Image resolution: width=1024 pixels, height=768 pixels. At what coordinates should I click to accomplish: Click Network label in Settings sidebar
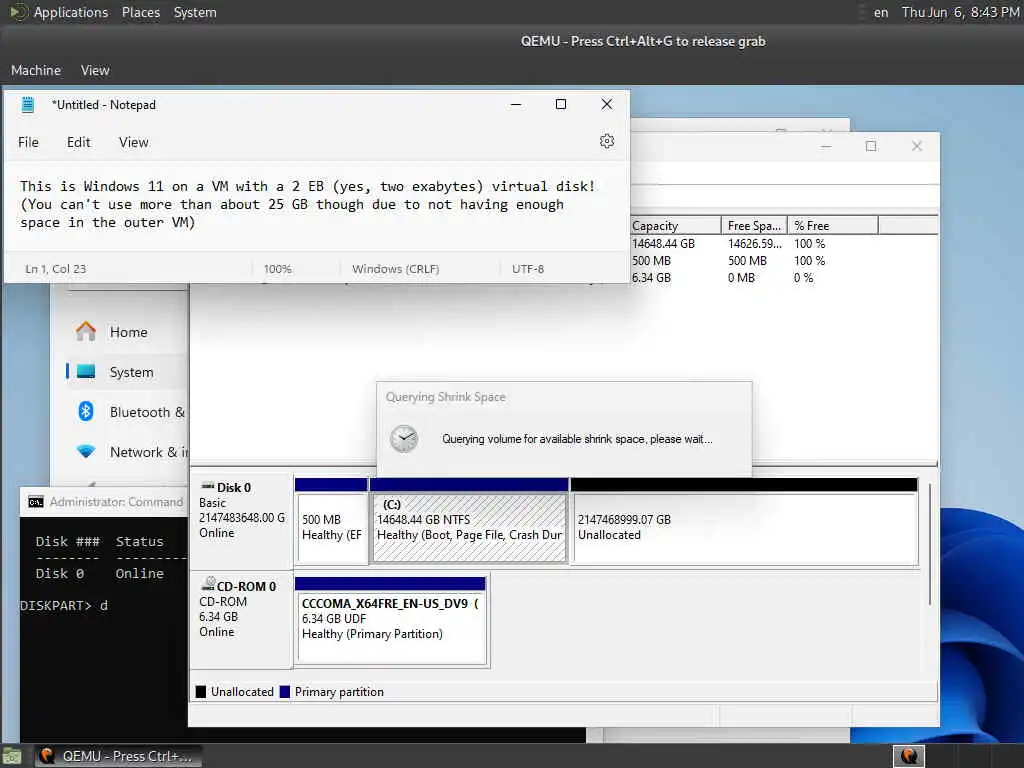149,452
